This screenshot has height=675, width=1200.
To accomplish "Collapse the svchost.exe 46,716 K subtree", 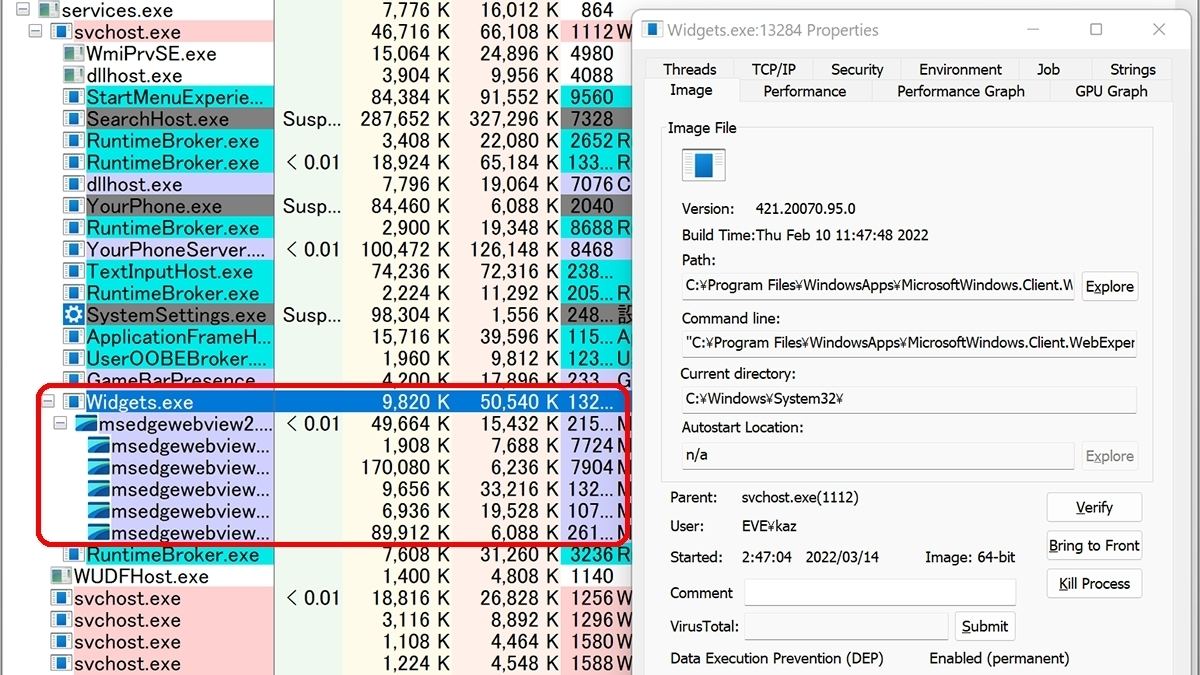I will pos(36,32).
